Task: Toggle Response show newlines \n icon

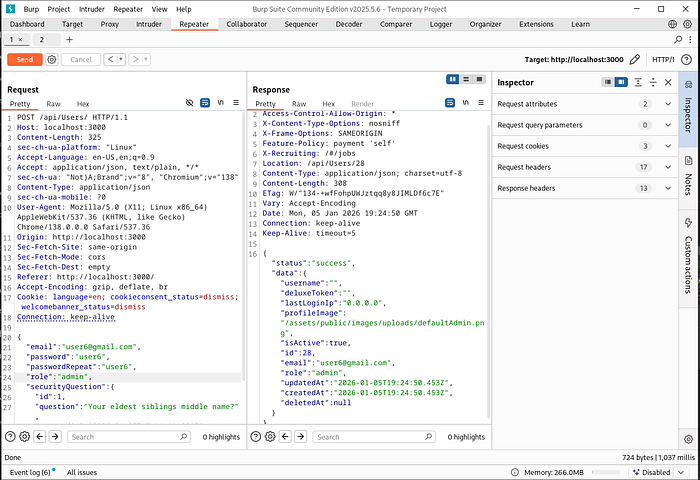Action: (x=466, y=103)
